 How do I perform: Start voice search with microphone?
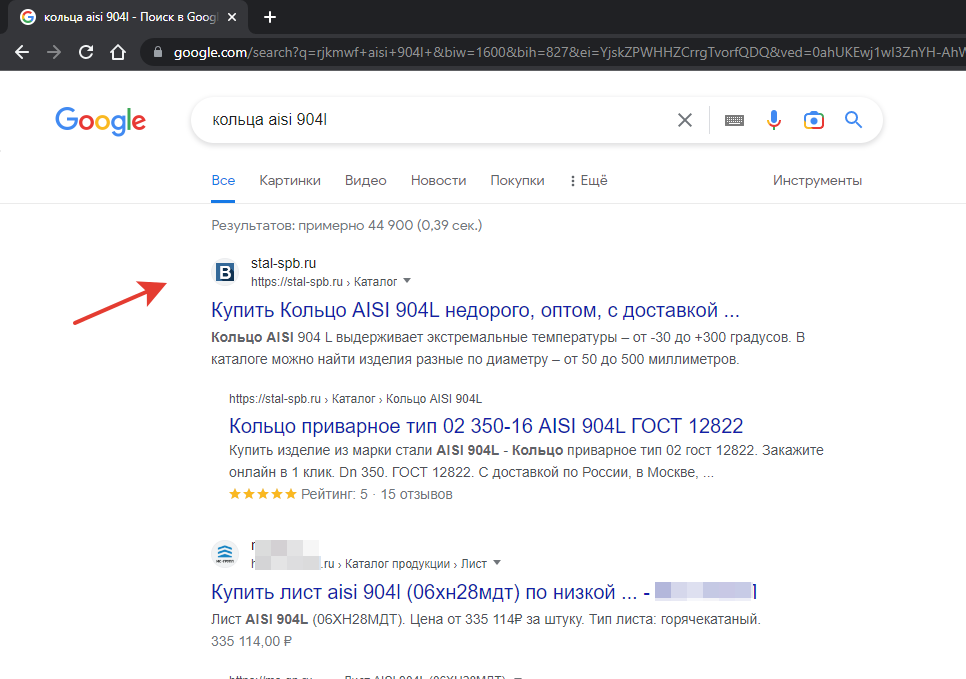click(x=774, y=121)
